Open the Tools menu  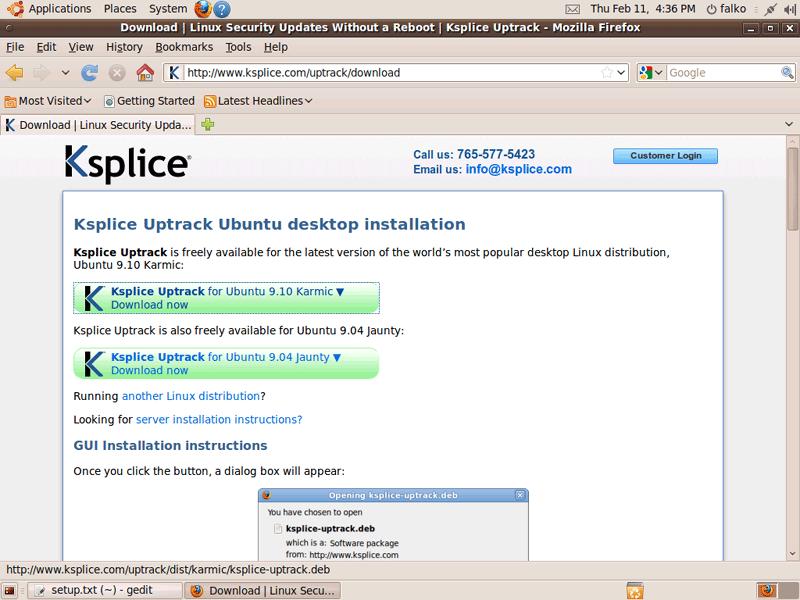(238, 47)
